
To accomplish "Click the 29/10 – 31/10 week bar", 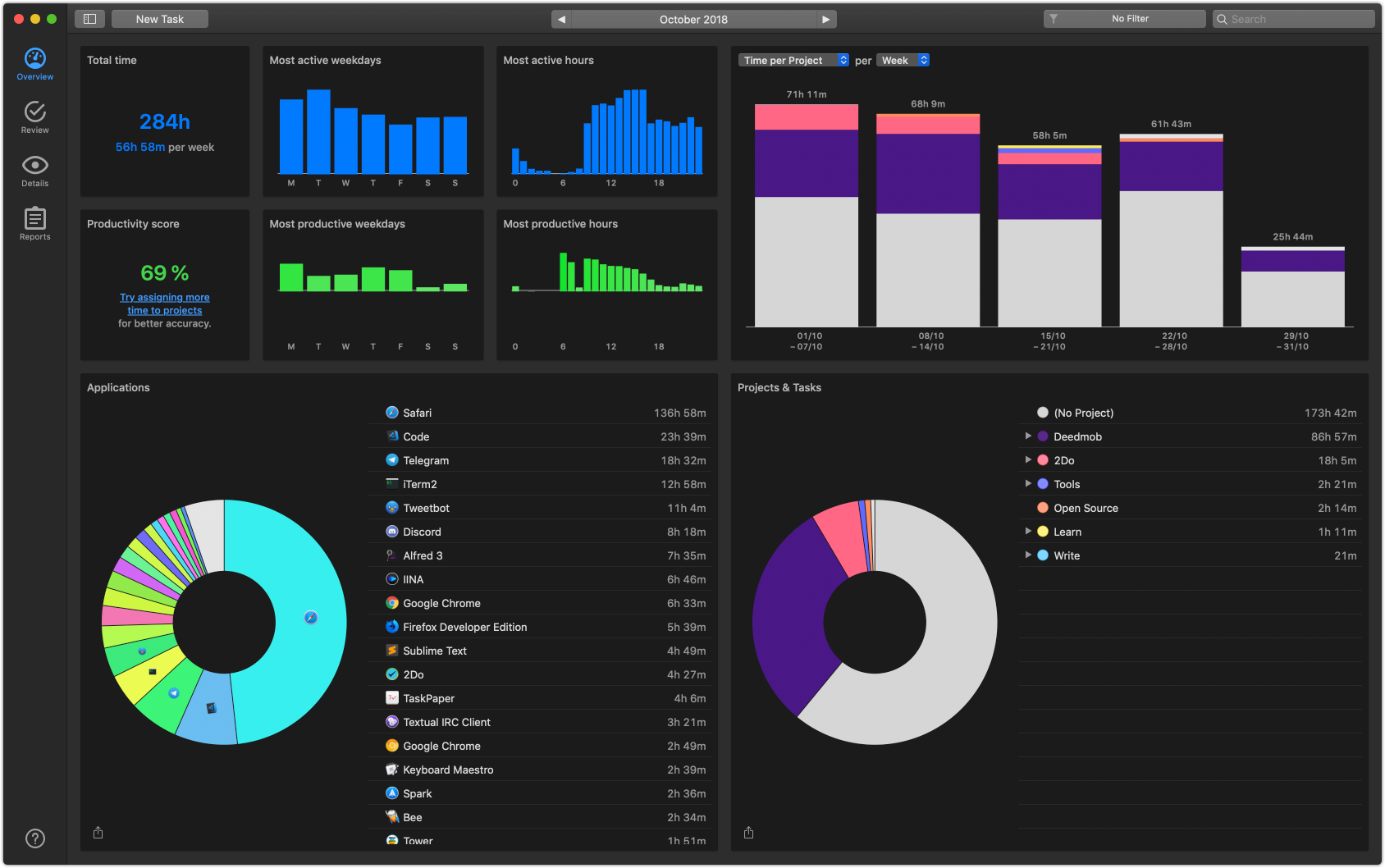I will pyautogui.click(x=1293, y=286).
